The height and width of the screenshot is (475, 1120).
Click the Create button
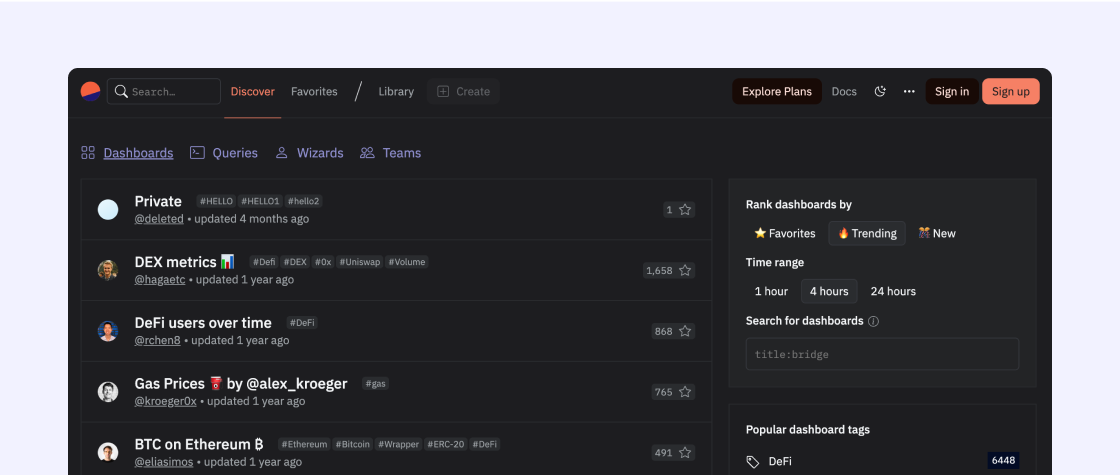[x=464, y=91]
